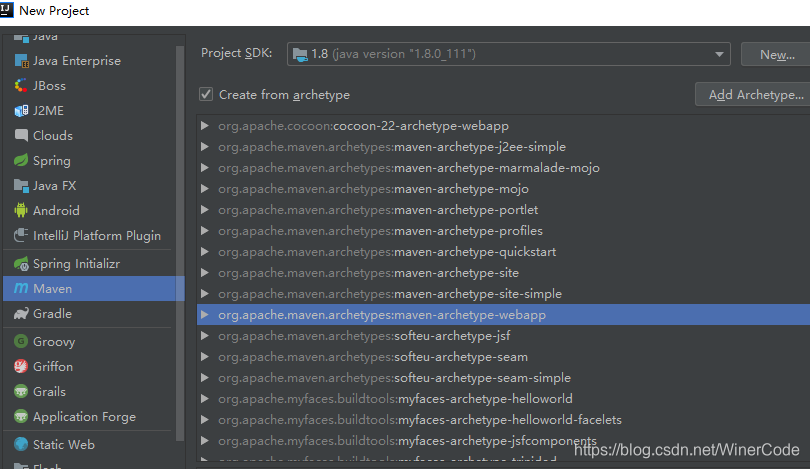Uncheck Create from archetype checkbox
This screenshot has width=810, height=469.
206,94
